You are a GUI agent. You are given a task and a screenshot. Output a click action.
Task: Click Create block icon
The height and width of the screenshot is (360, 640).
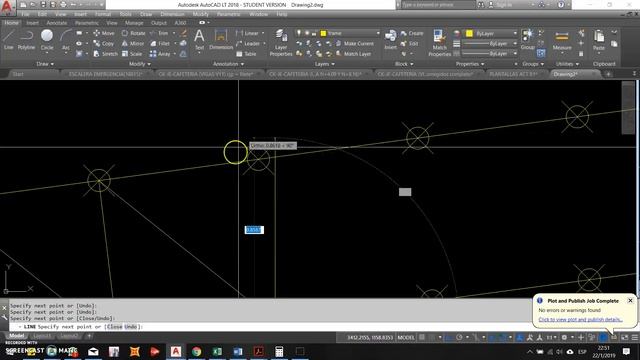[x=412, y=33]
